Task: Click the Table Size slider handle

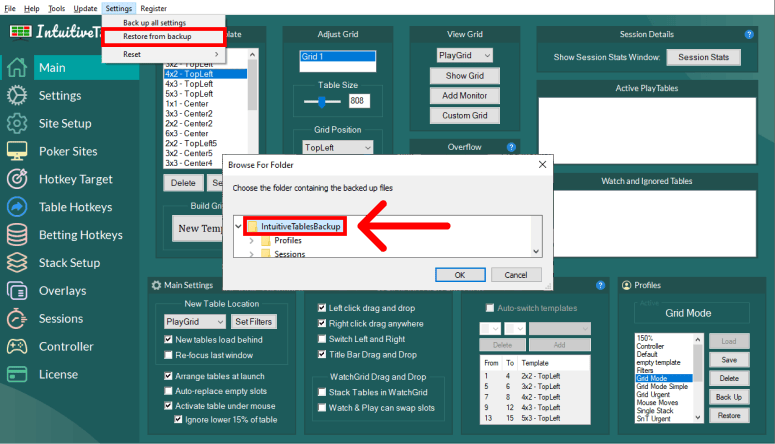Action: 322,102
